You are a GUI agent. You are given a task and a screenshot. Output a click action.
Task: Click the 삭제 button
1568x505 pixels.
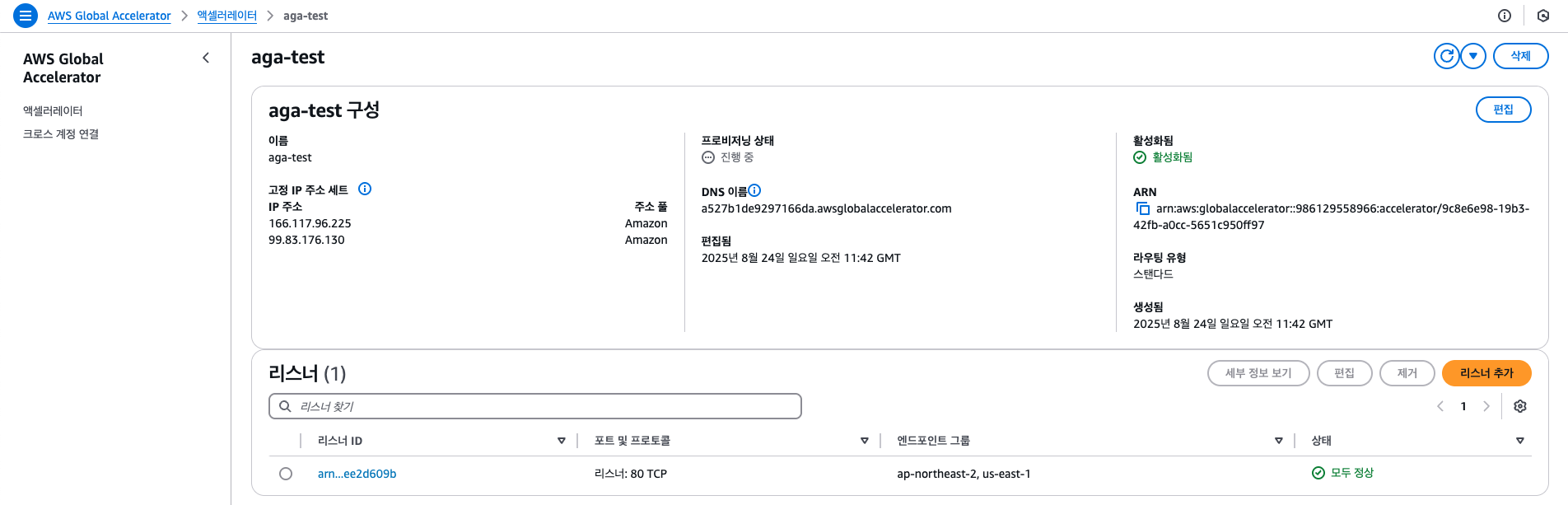(x=1520, y=56)
